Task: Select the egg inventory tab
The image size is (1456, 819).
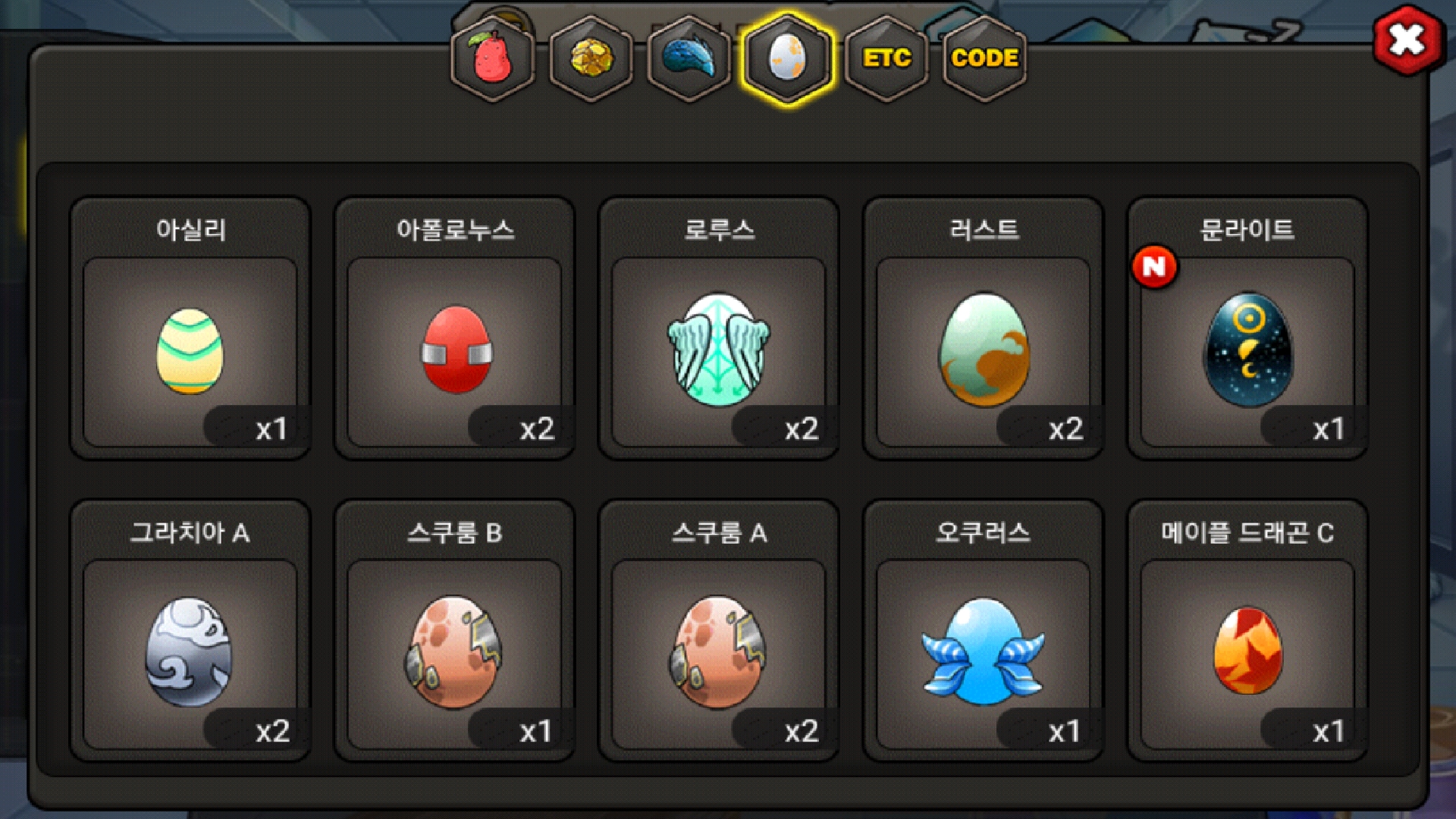Action: (787, 58)
